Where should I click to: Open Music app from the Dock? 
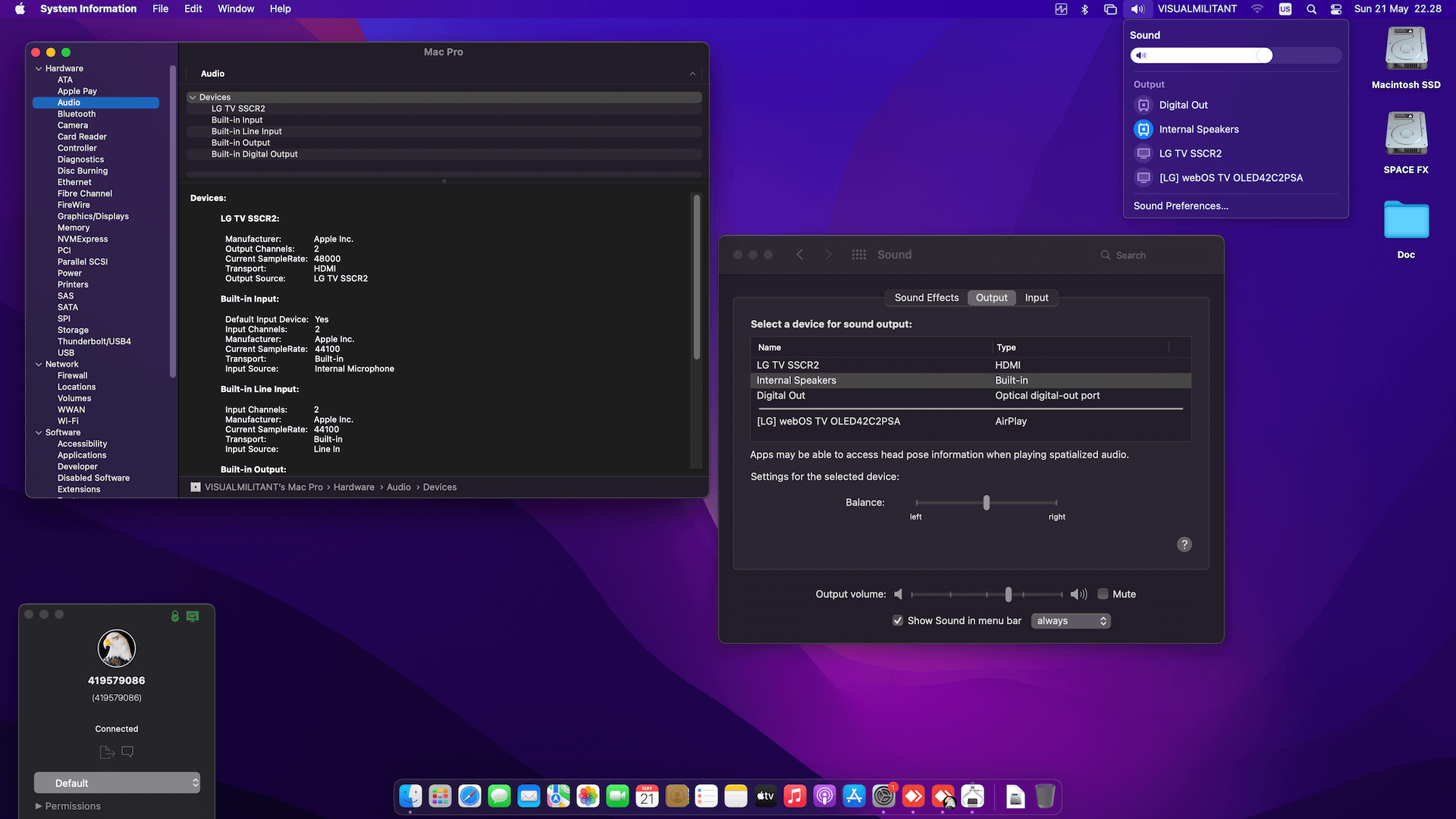(x=795, y=796)
